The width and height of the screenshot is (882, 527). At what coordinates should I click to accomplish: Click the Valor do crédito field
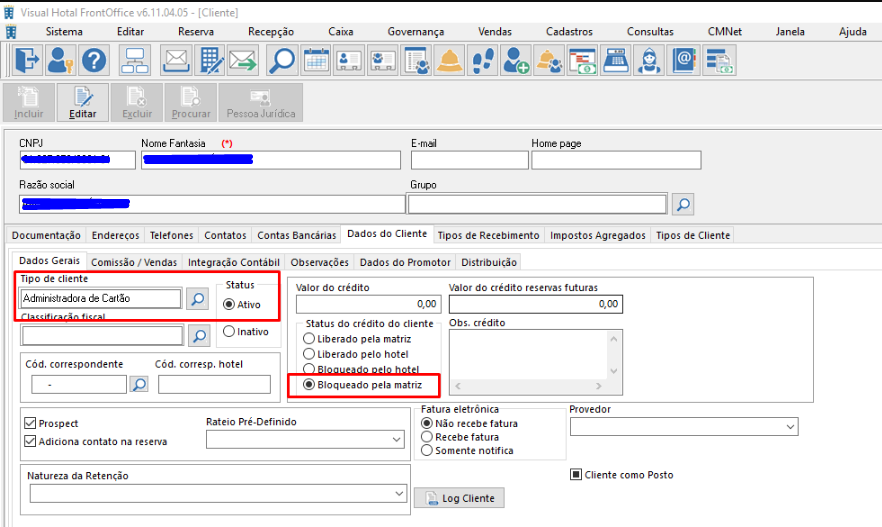coord(368,304)
